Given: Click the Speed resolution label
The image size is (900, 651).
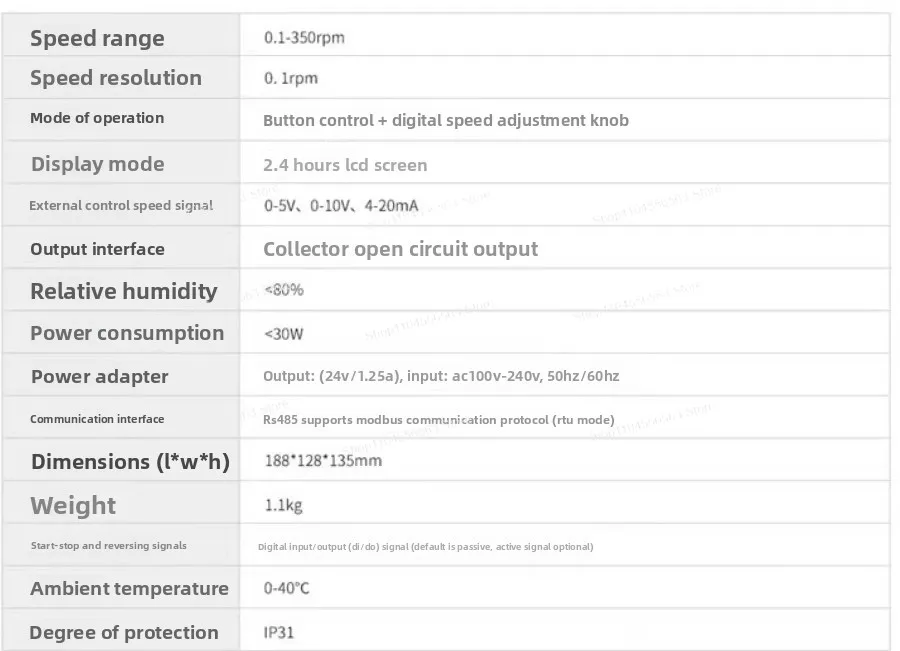Looking at the screenshot, I should pyautogui.click(x=116, y=78).
